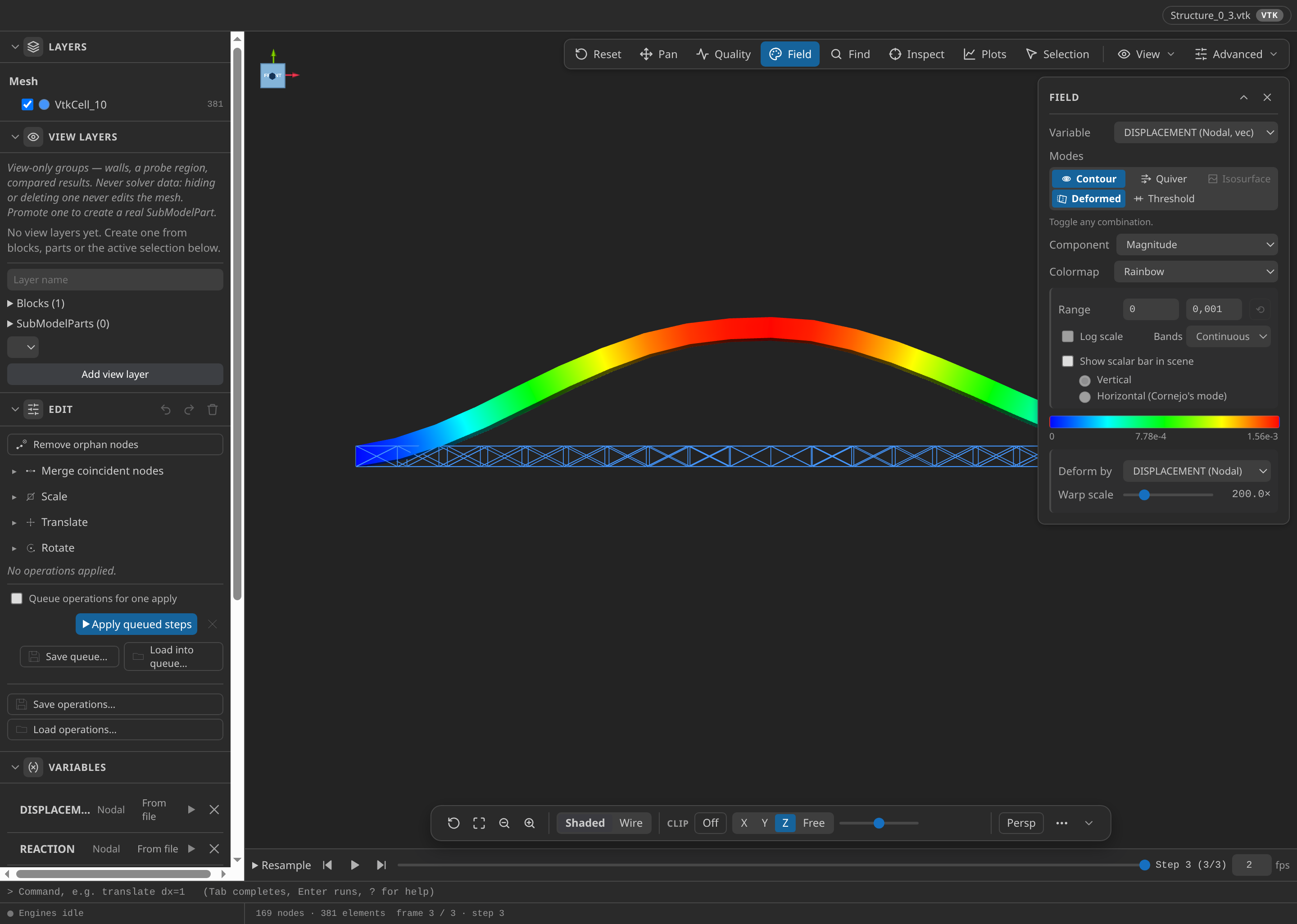Remove the DISPLACEMENT variable with its X
The height and width of the screenshot is (924, 1297).
[x=214, y=809]
